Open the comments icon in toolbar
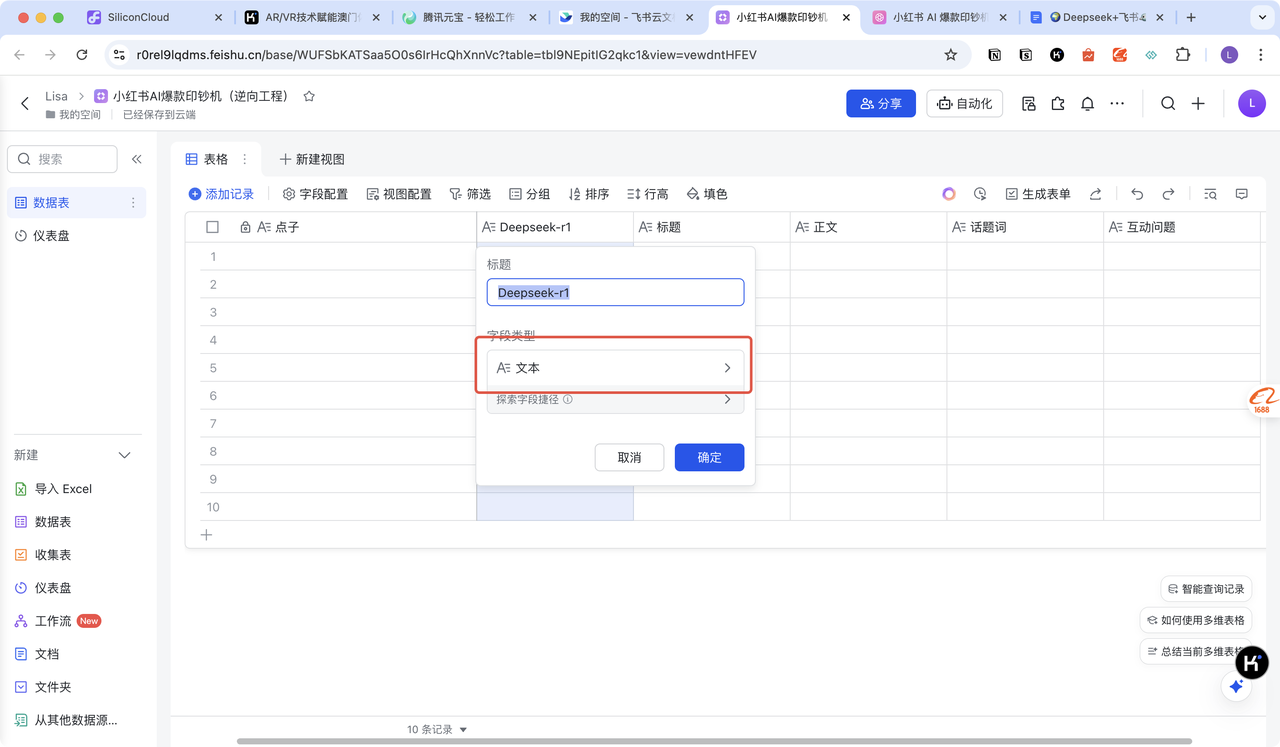This screenshot has height=747, width=1280. tap(1241, 194)
